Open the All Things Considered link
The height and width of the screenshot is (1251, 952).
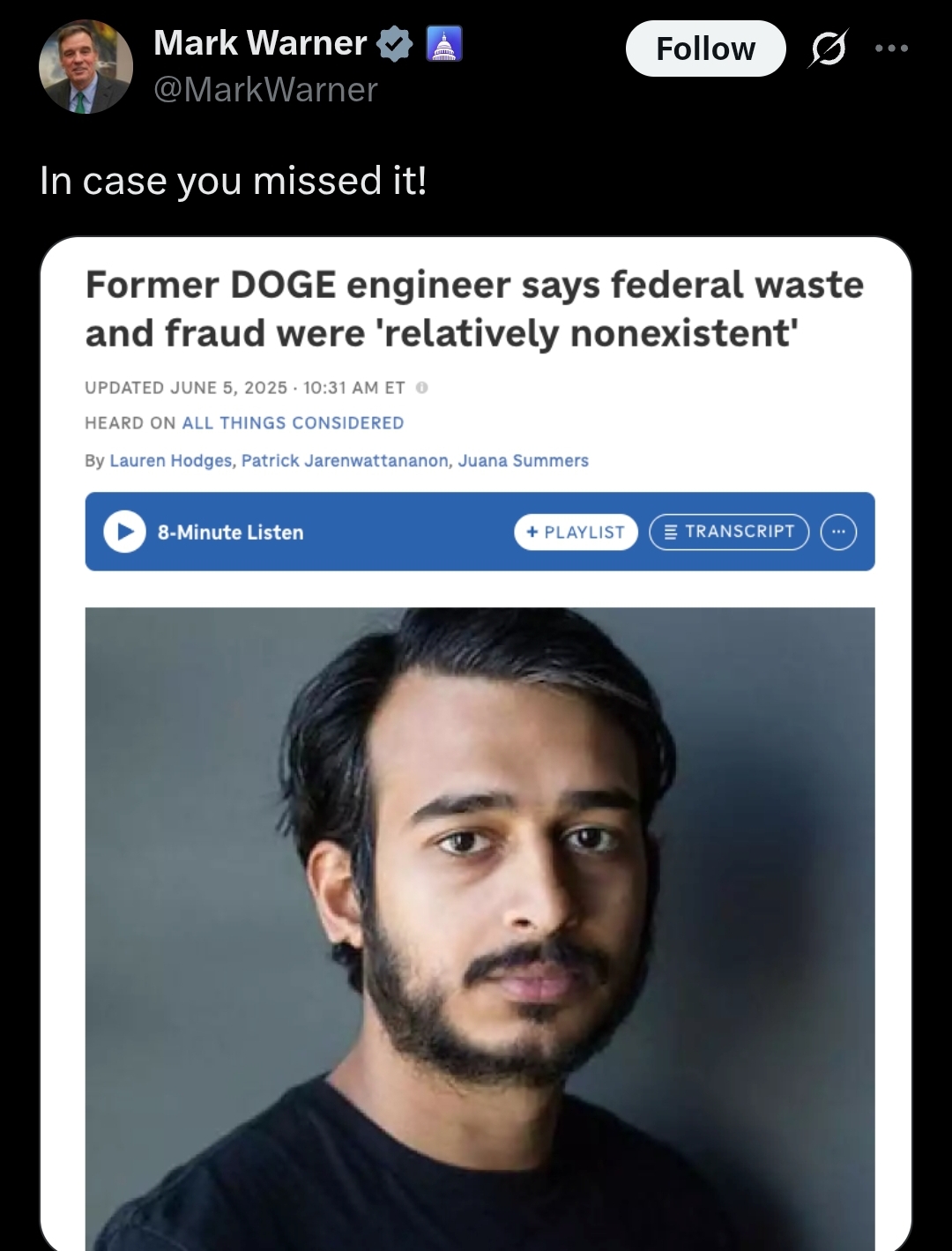(x=293, y=423)
